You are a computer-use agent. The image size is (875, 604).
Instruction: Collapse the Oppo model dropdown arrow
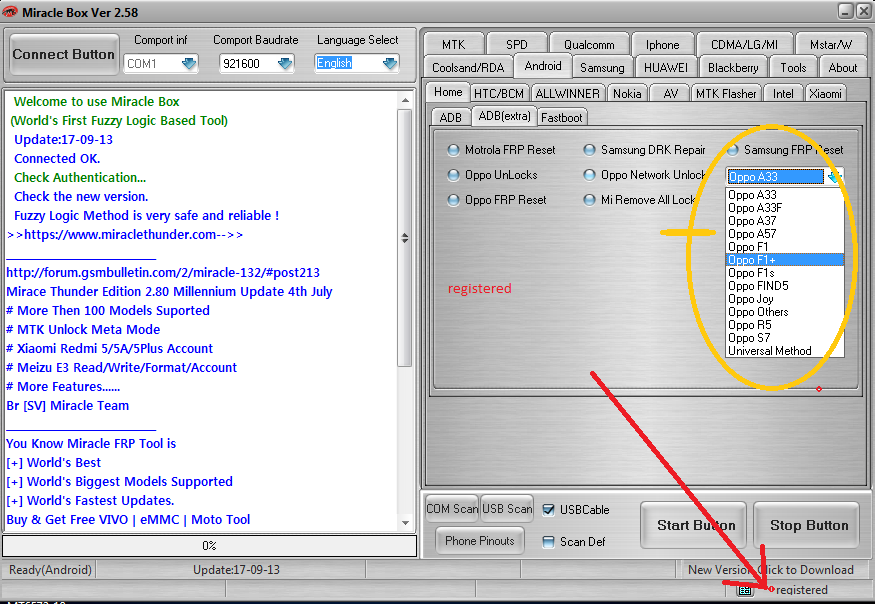pos(834,177)
